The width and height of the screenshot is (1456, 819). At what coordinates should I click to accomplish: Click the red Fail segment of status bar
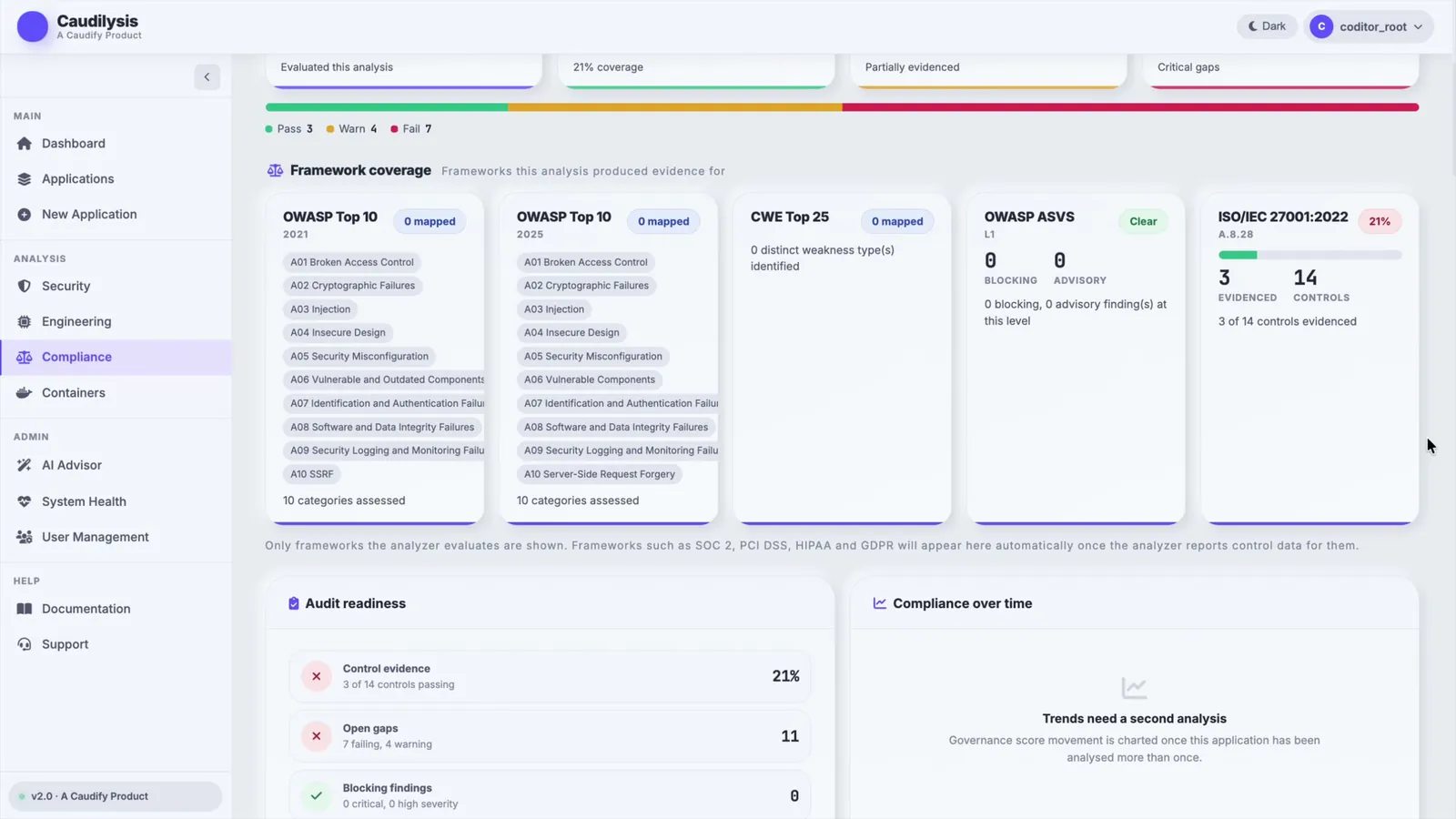[1130, 107]
